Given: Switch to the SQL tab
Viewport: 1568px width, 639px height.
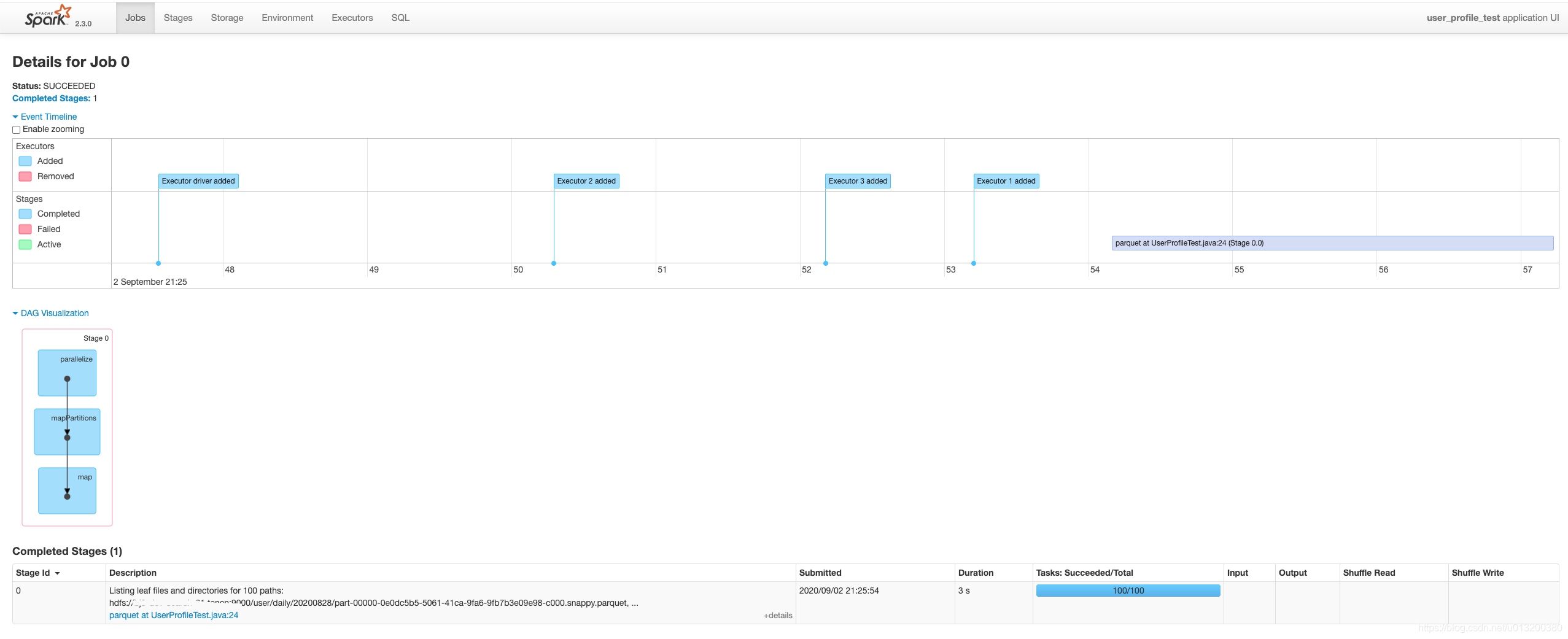Looking at the screenshot, I should (x=400, y=18).
